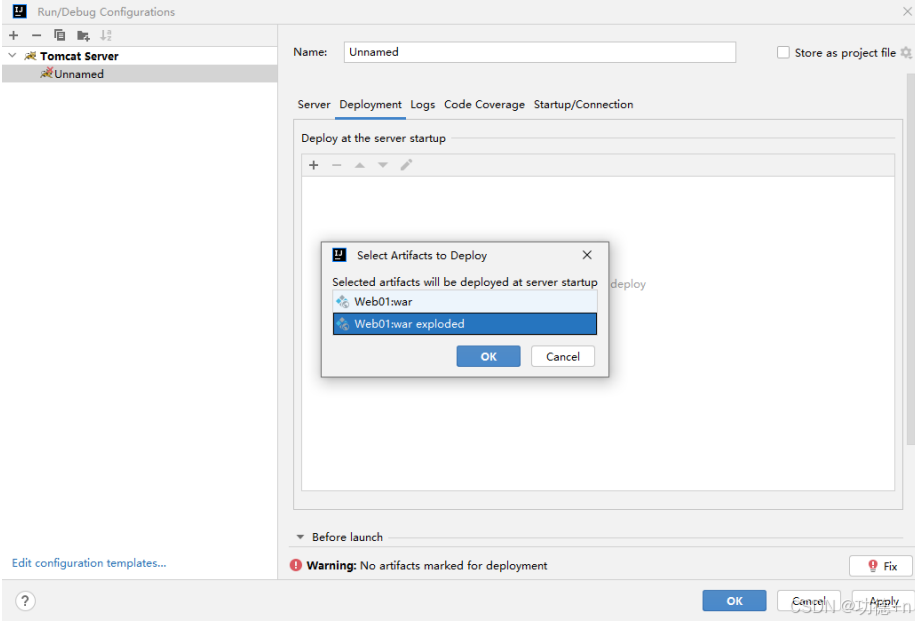Open the Store as project file gear settings

[906, 53]
